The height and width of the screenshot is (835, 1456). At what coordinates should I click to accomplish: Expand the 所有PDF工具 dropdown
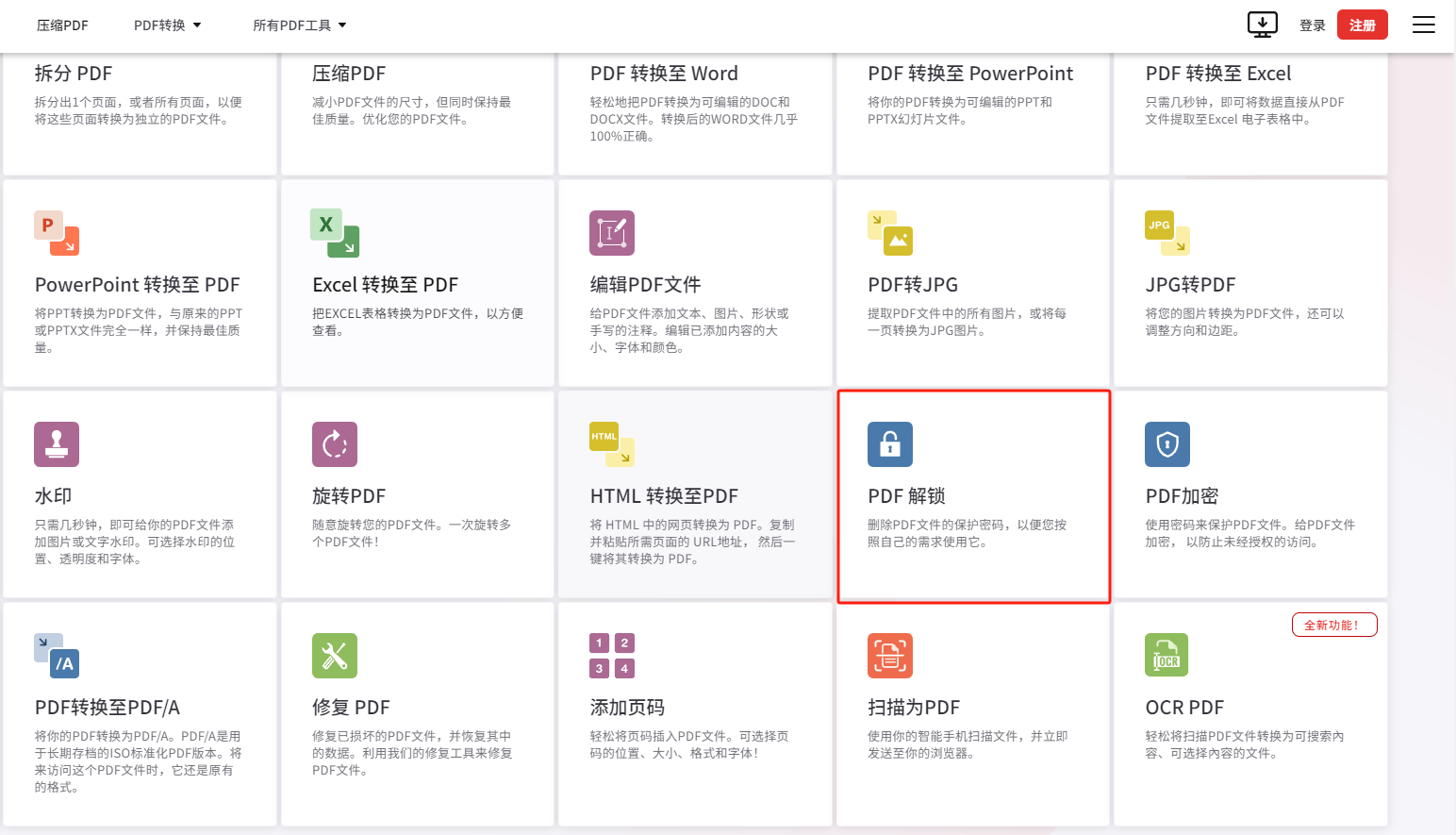pos(300,25)
